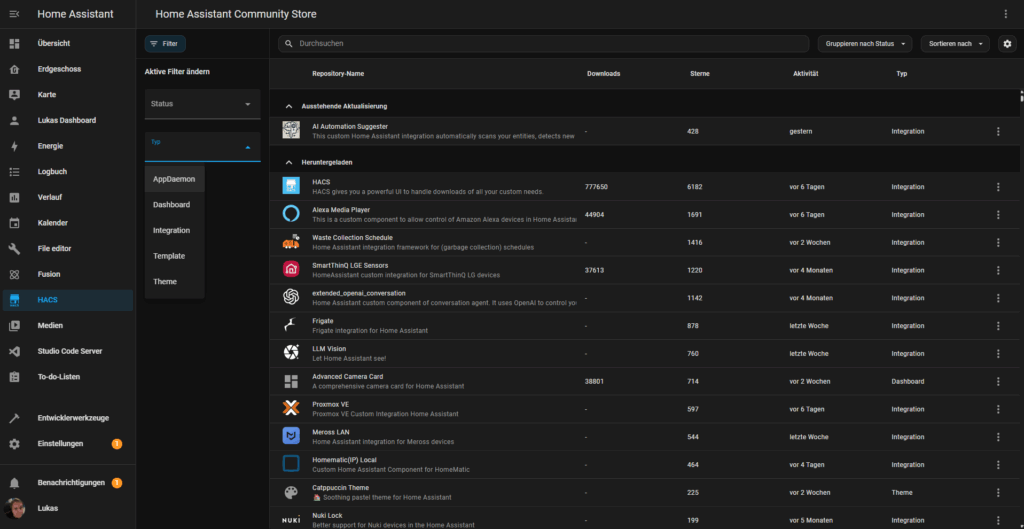Open three-dot menu for AI Automation Suggester
Image resolution: width=1024 pixels, height=529 pixels.
pyautogui.click(x=998, y=131)
